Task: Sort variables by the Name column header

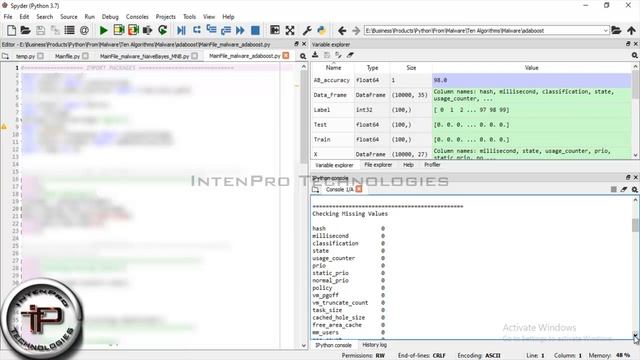Action: click(x=333, y=68)
